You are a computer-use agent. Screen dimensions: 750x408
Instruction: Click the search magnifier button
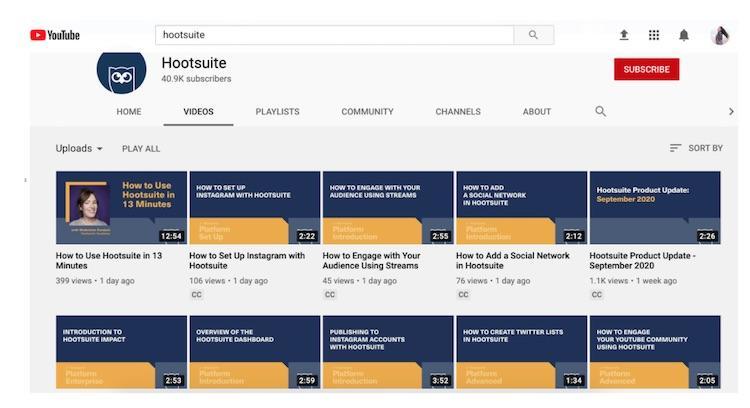(534, 35)
